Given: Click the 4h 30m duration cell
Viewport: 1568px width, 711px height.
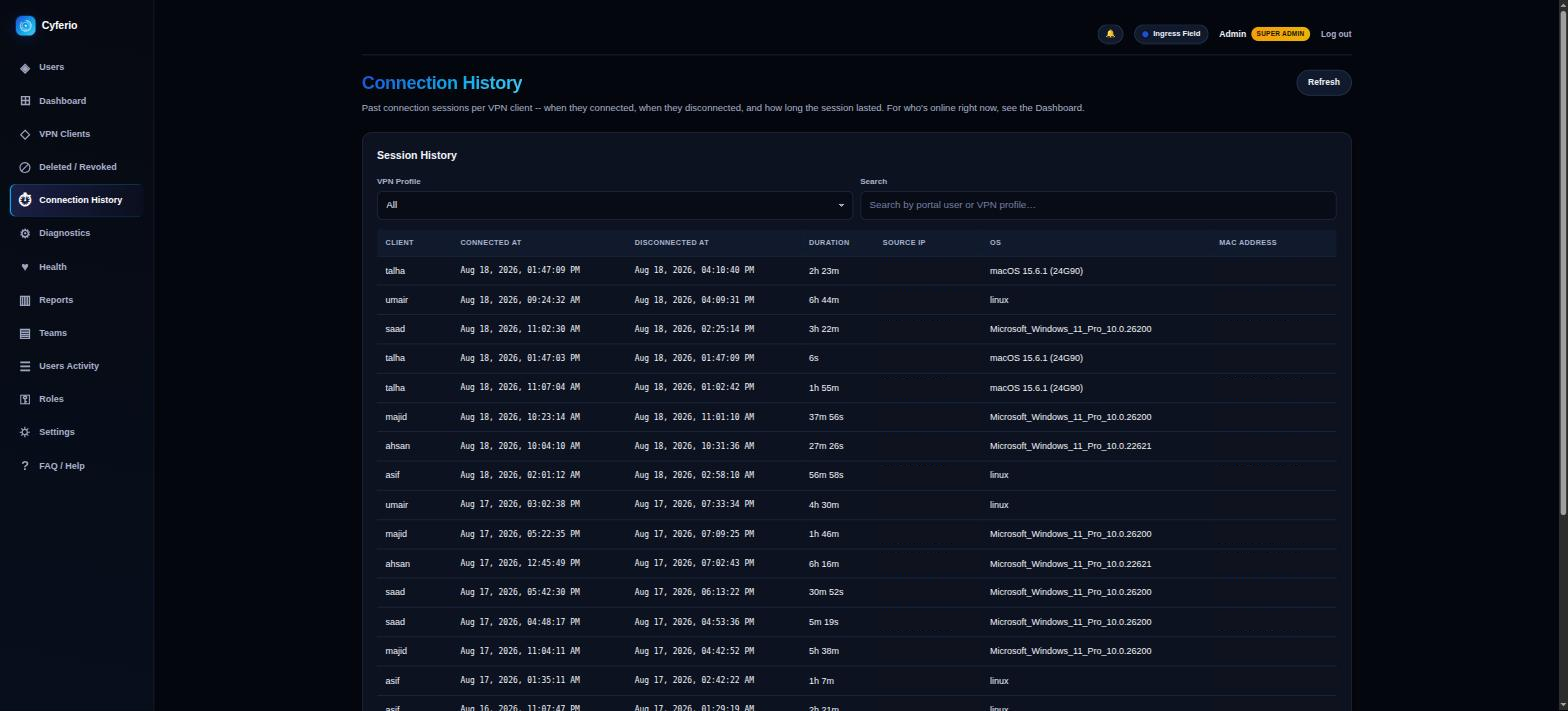Looking at the screenshot, I should point(823,505).
